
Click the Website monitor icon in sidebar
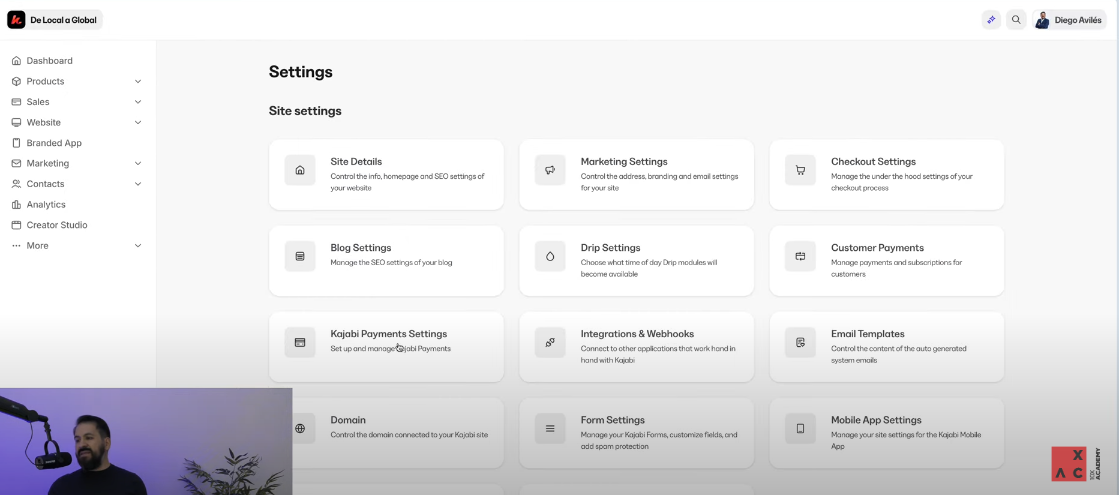[x=16, y=123]
